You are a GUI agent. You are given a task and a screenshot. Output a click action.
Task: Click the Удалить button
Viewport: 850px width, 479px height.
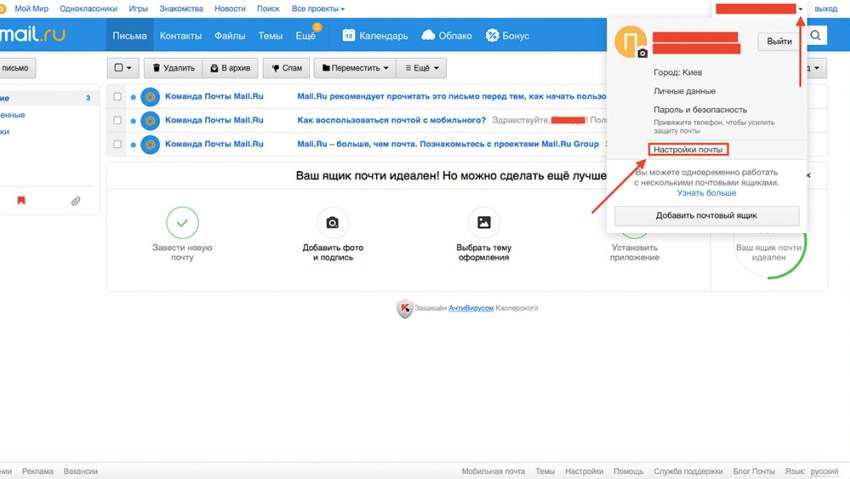tap(173, 68)
